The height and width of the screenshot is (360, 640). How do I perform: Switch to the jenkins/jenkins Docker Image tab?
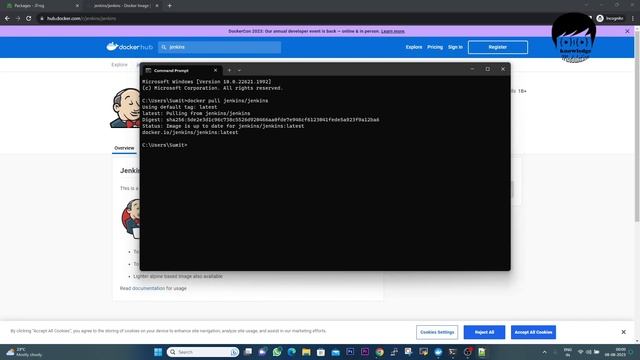tap(122, 6)
